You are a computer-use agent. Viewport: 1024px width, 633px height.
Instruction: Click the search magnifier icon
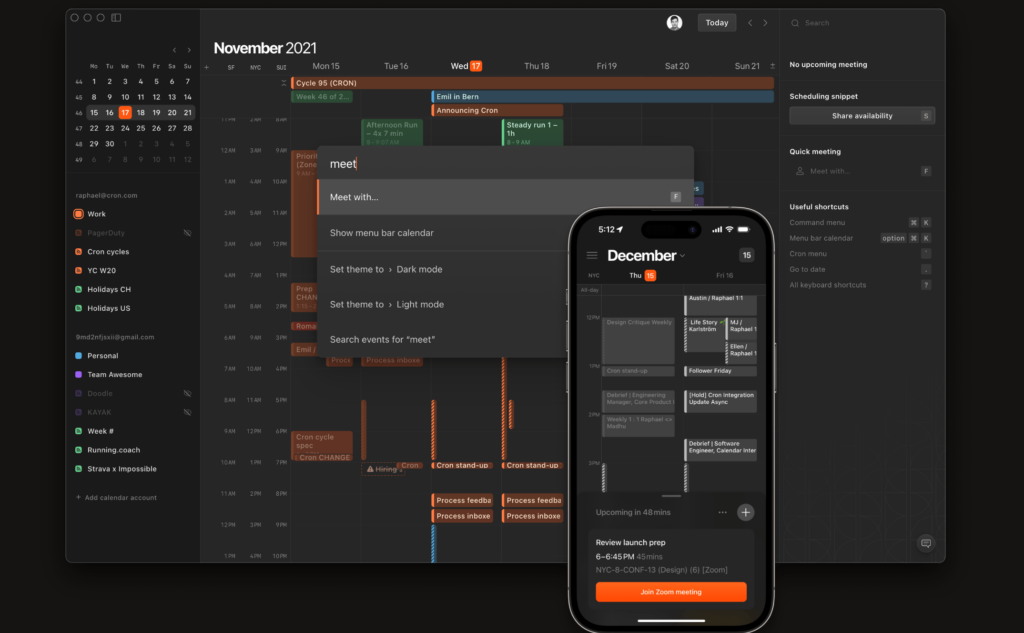point(795,23)
